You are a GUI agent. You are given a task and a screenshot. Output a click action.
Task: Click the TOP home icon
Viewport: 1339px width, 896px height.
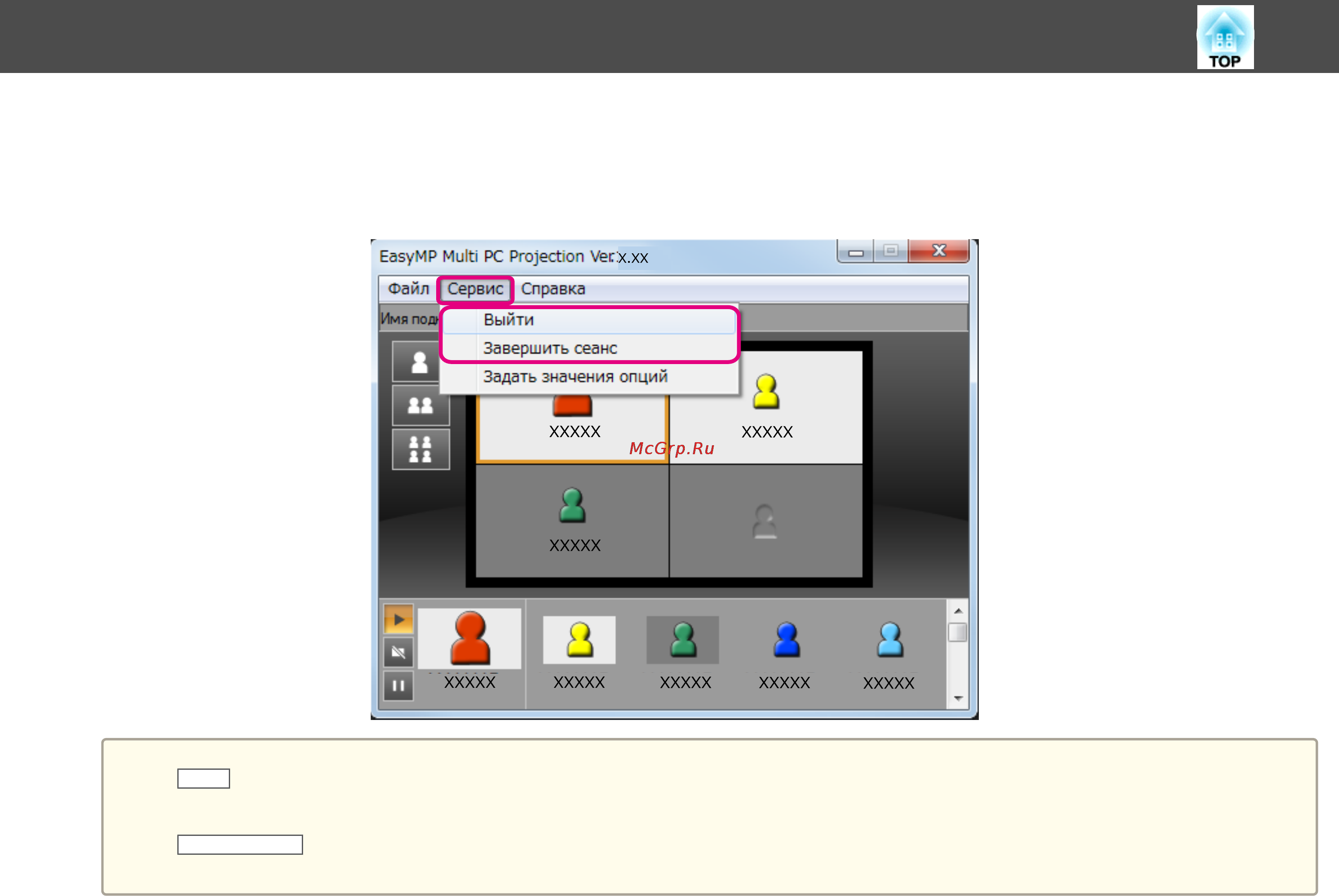tap(1225, 37)
